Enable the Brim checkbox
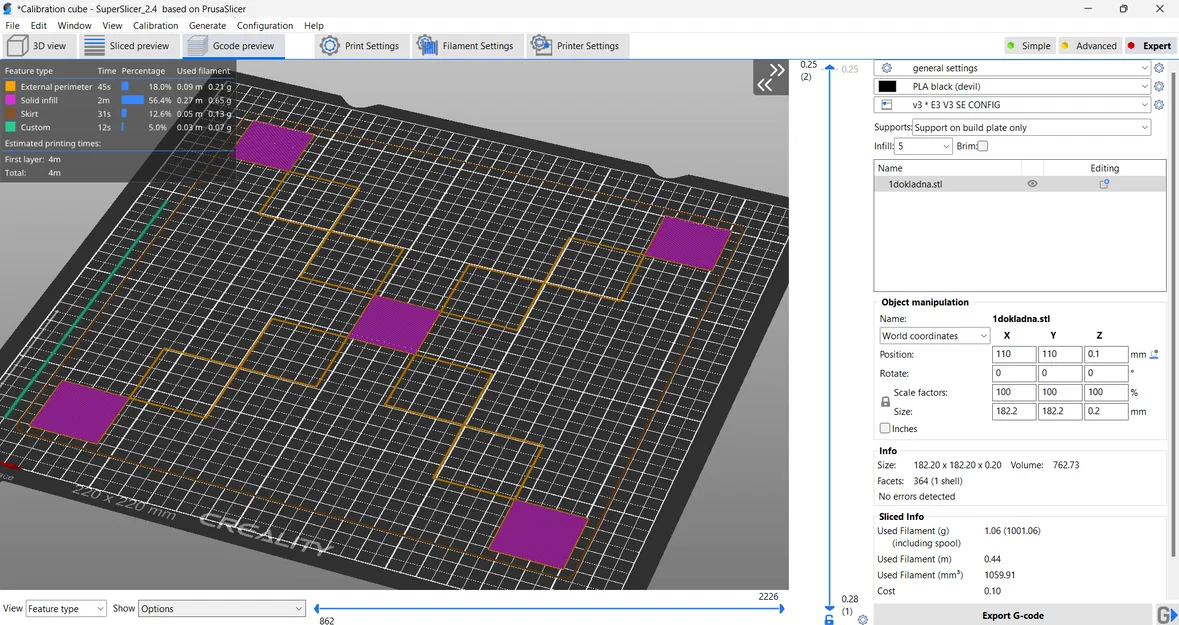Image resolution: width=1179 pixels, height=625 pixels. tap(982, 146)
